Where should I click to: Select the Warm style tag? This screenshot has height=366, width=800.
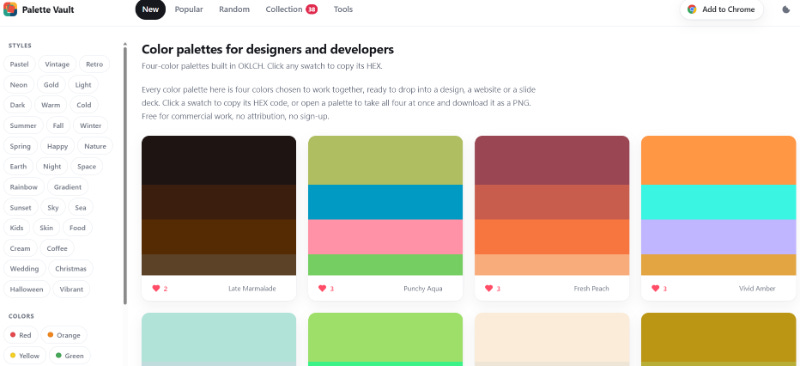pos(51,105)
